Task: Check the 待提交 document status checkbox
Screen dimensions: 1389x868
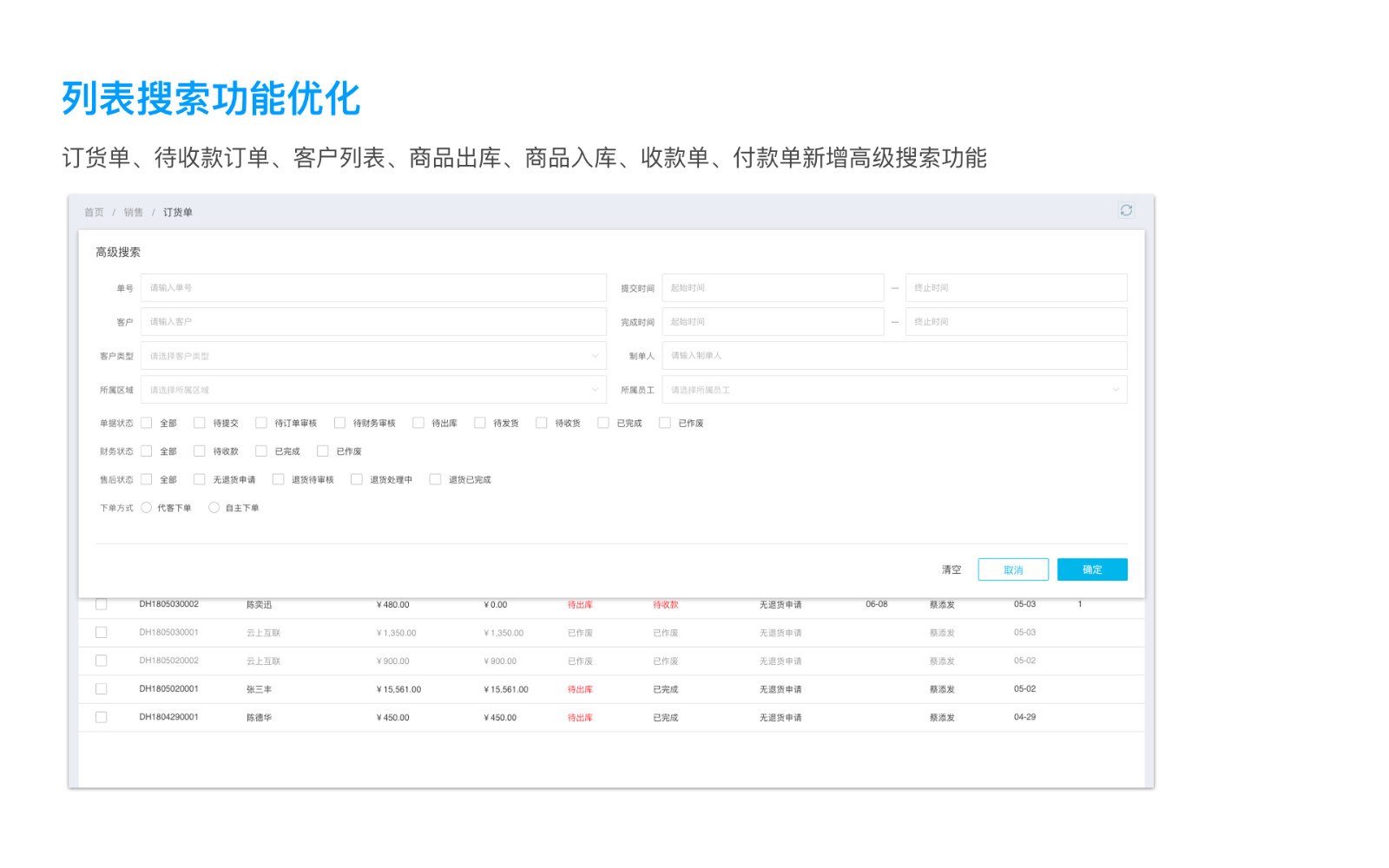Action: click(200, 423)
